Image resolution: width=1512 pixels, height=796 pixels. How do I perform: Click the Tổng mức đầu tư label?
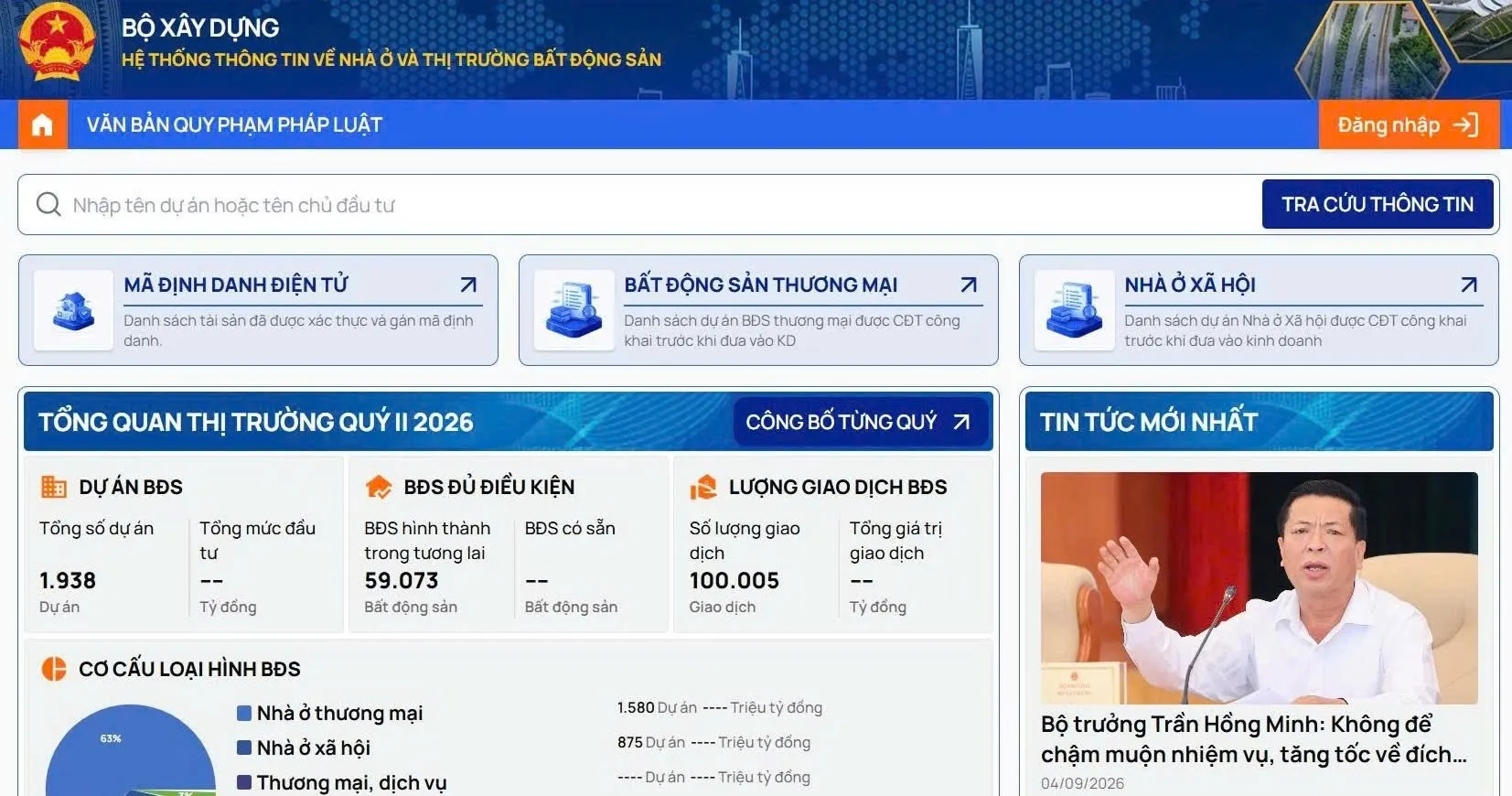click(x=257, y=540)
